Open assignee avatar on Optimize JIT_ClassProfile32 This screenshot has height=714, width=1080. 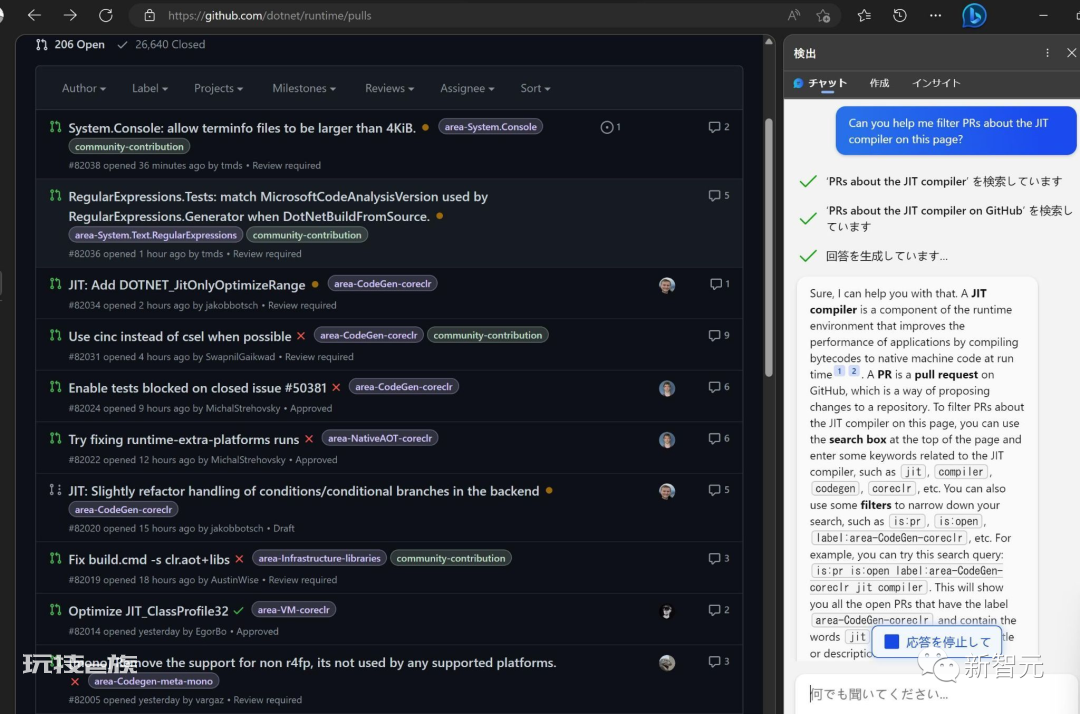click(666, 611)
